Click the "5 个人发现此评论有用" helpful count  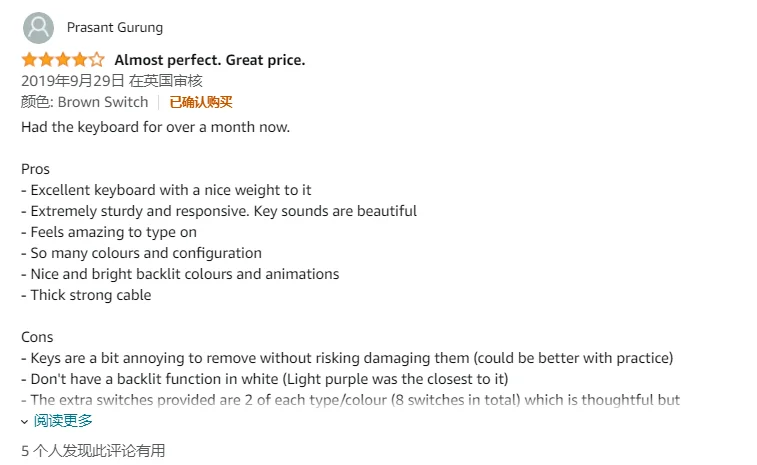(93, 451)
